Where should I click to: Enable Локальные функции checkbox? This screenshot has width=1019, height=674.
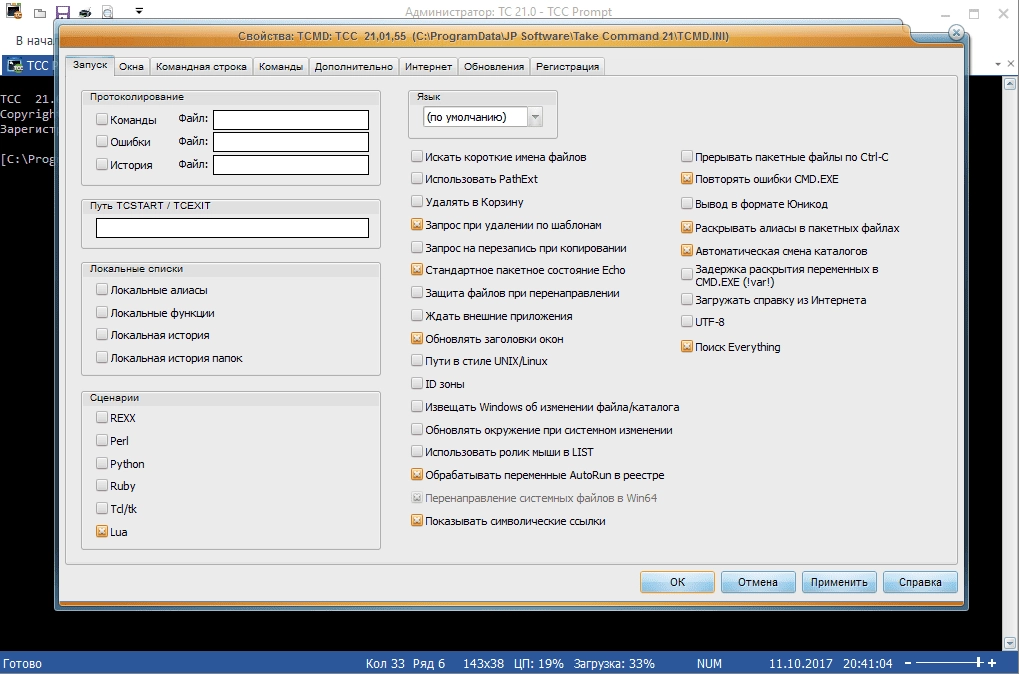102,313
